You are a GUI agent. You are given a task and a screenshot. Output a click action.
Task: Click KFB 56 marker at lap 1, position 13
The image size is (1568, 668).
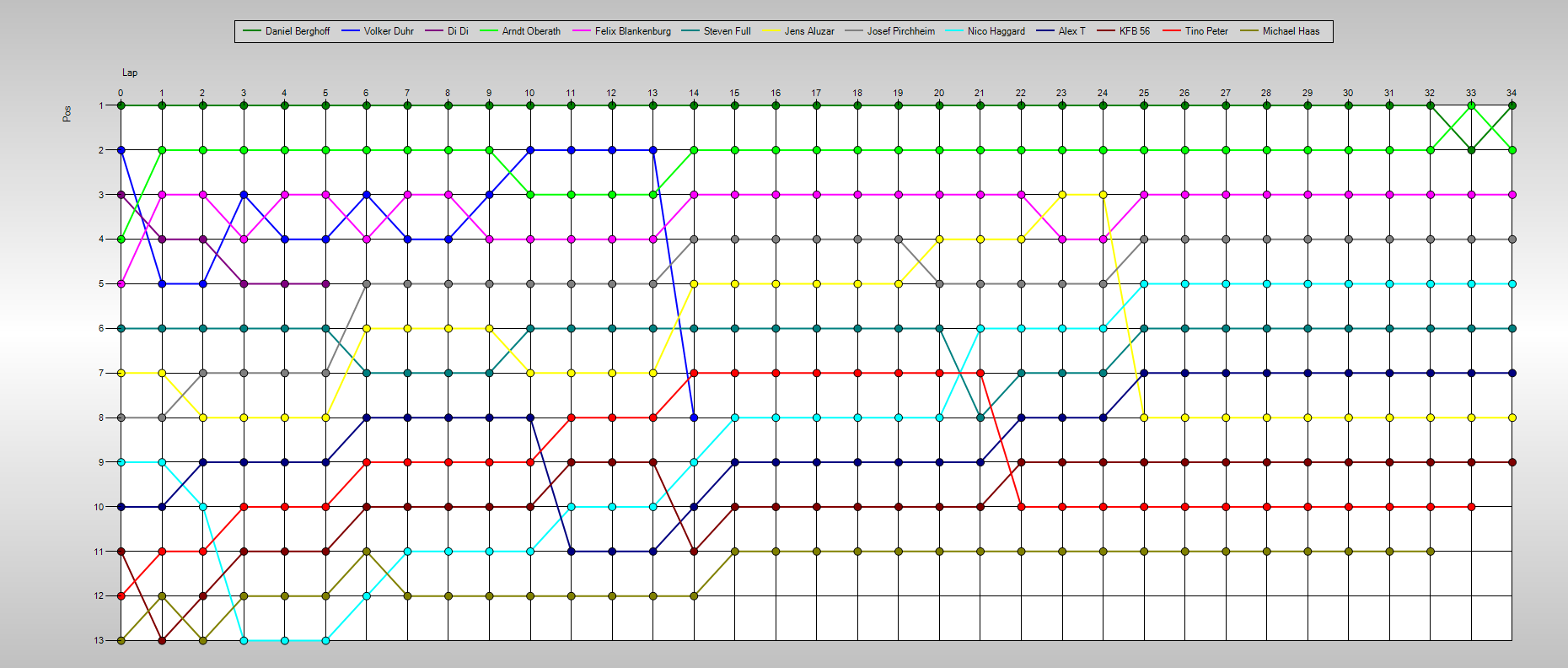click(x=162, y=640)
